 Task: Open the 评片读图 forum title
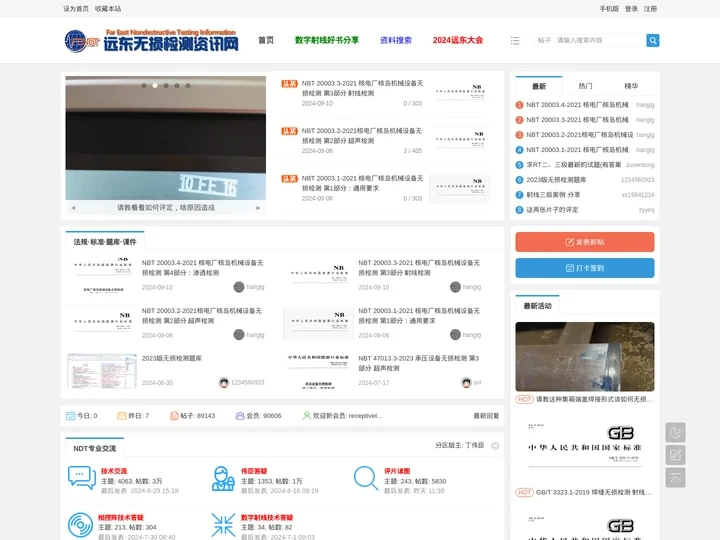[x=397, y=471]
